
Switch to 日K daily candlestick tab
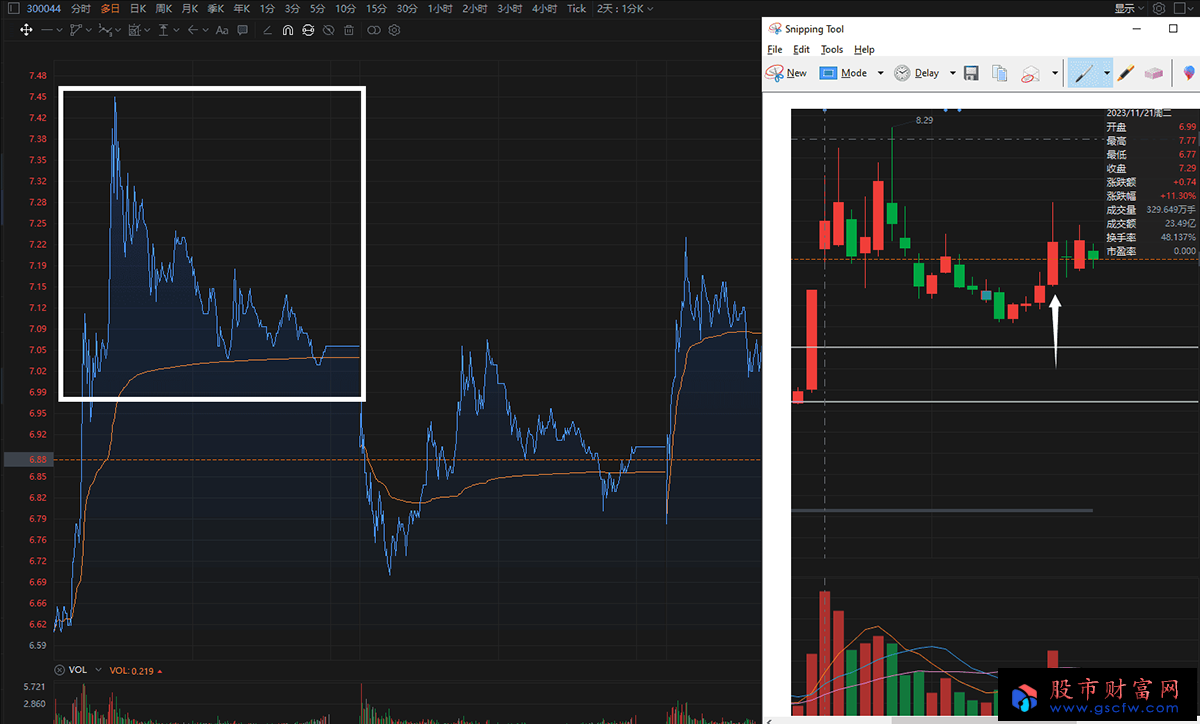click(x=138, y=8)
